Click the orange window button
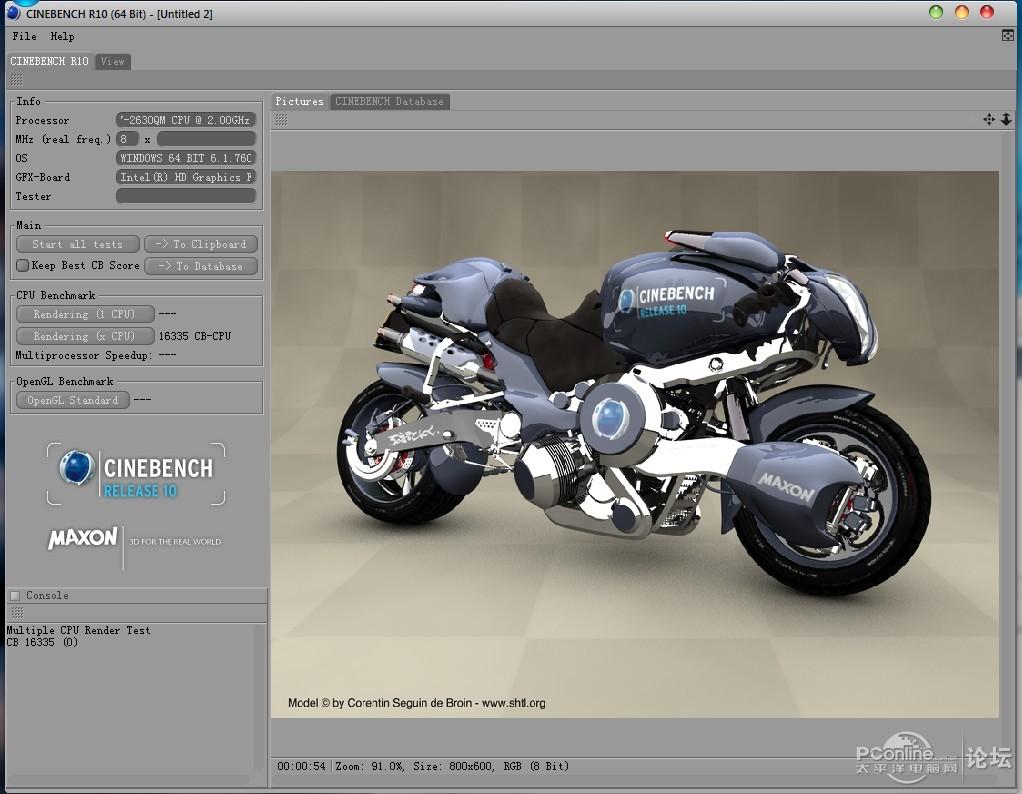The image size is (1022, 794). point(961,12)
